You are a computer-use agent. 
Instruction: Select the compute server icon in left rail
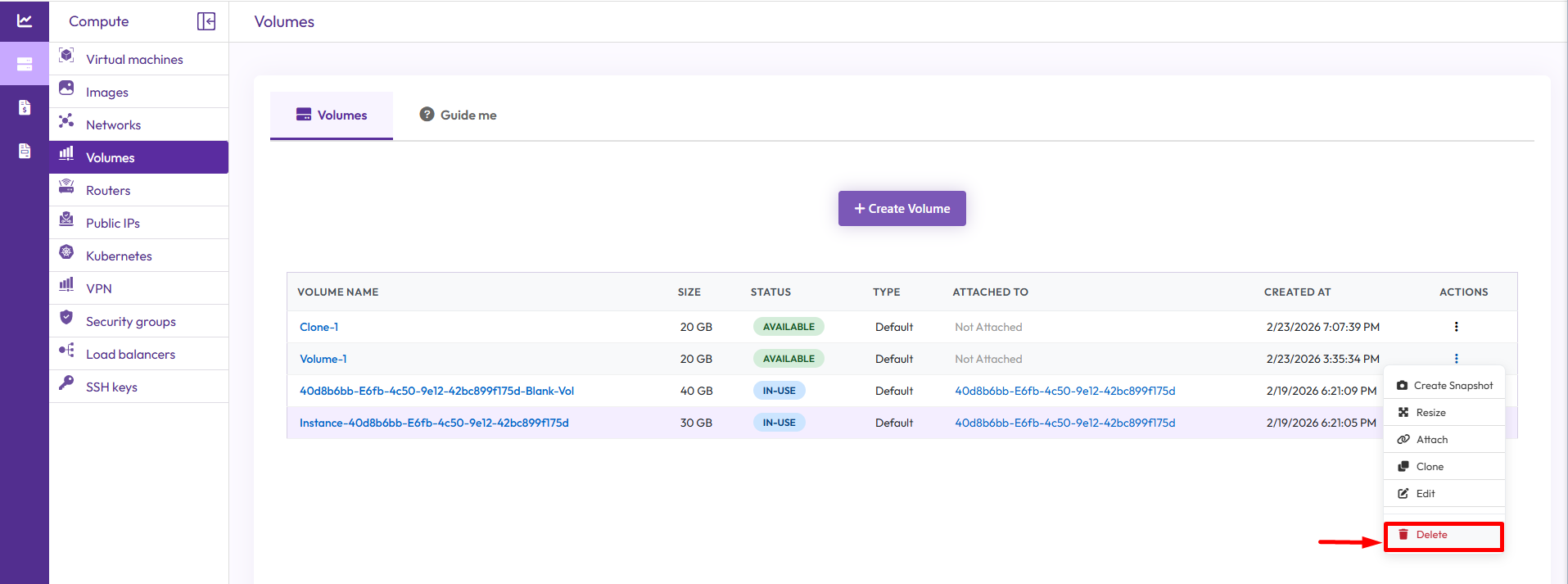coord(25,64)
